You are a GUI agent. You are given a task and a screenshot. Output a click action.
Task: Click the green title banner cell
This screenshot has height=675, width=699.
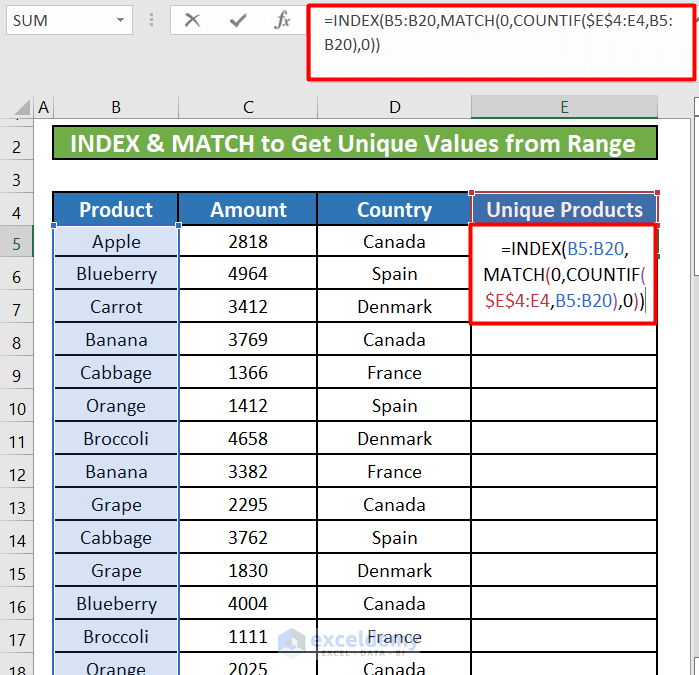(x=355, y=144)
